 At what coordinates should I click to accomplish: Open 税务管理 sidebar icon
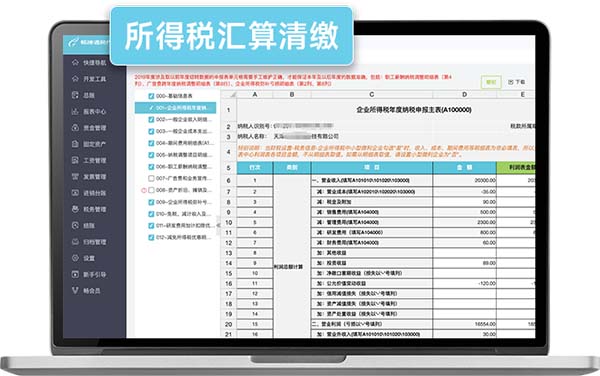click(75, 209)
